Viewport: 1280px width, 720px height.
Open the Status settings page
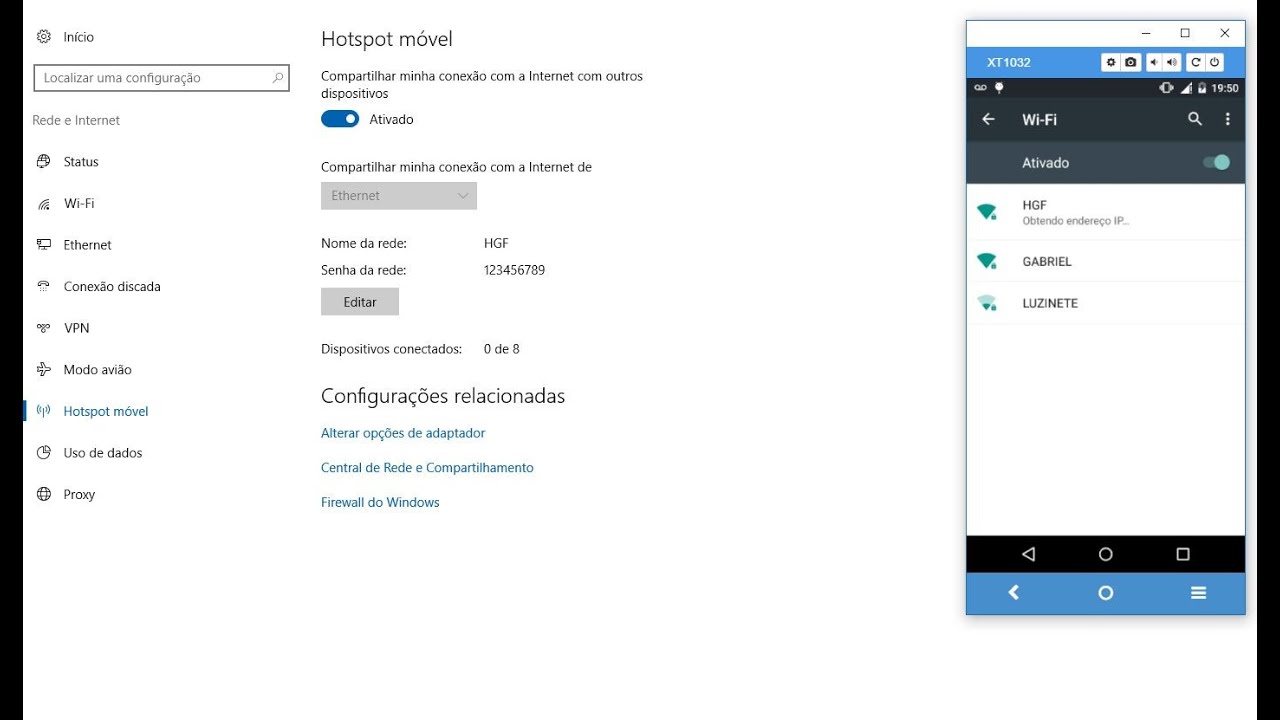coord(81,161)
